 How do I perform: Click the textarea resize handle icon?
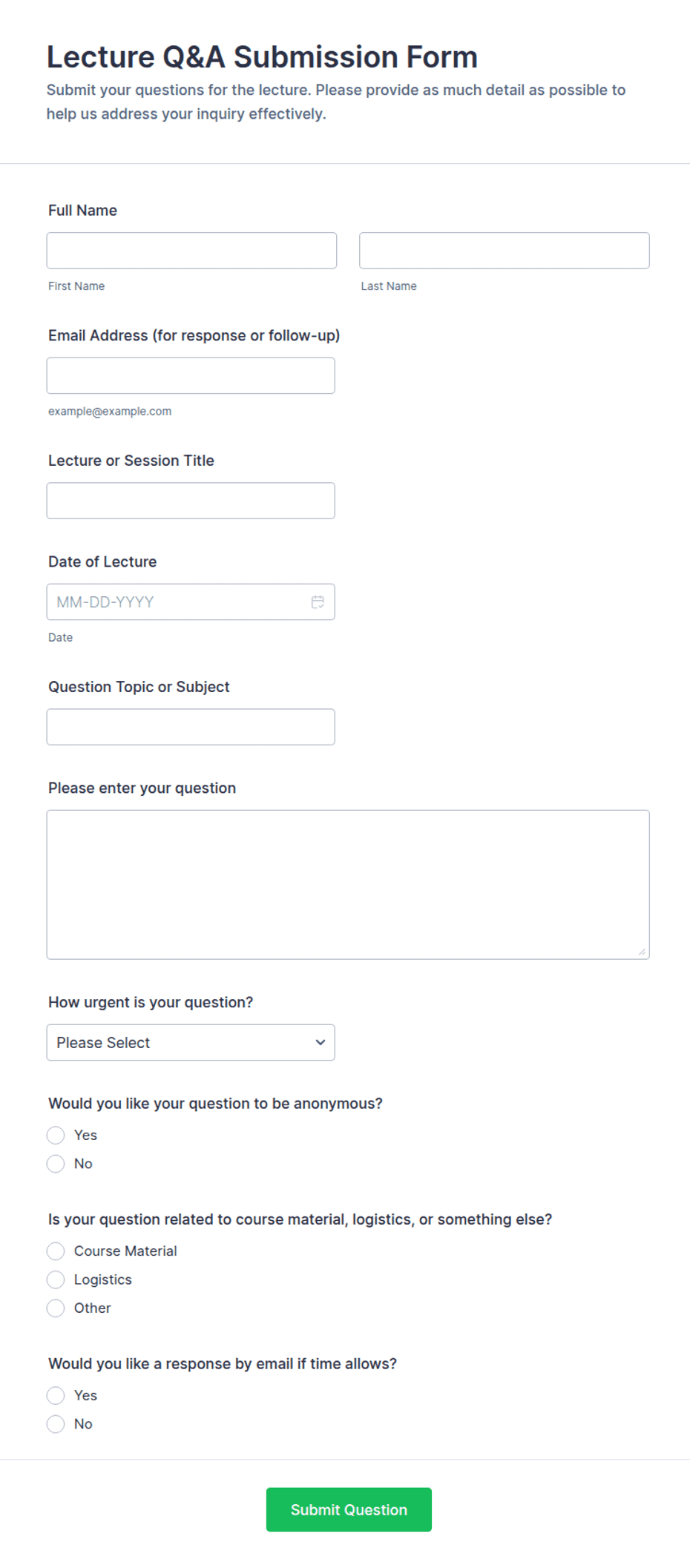click(x=642, y=952)
